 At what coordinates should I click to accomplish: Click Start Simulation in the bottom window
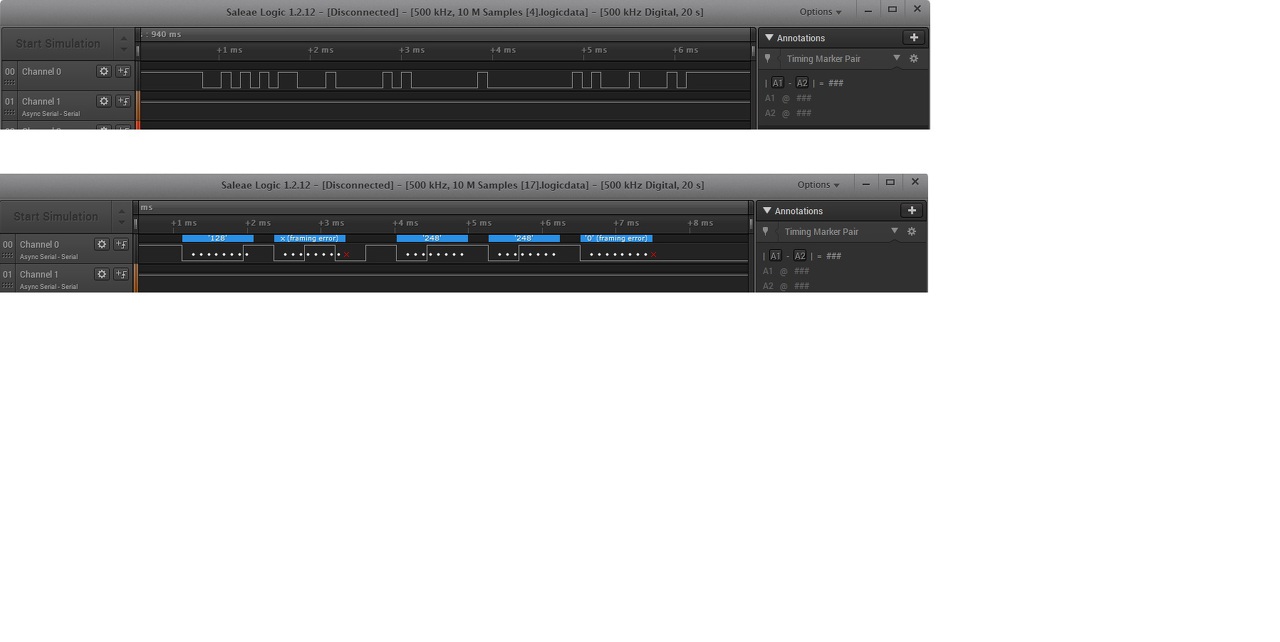[56, 216]
